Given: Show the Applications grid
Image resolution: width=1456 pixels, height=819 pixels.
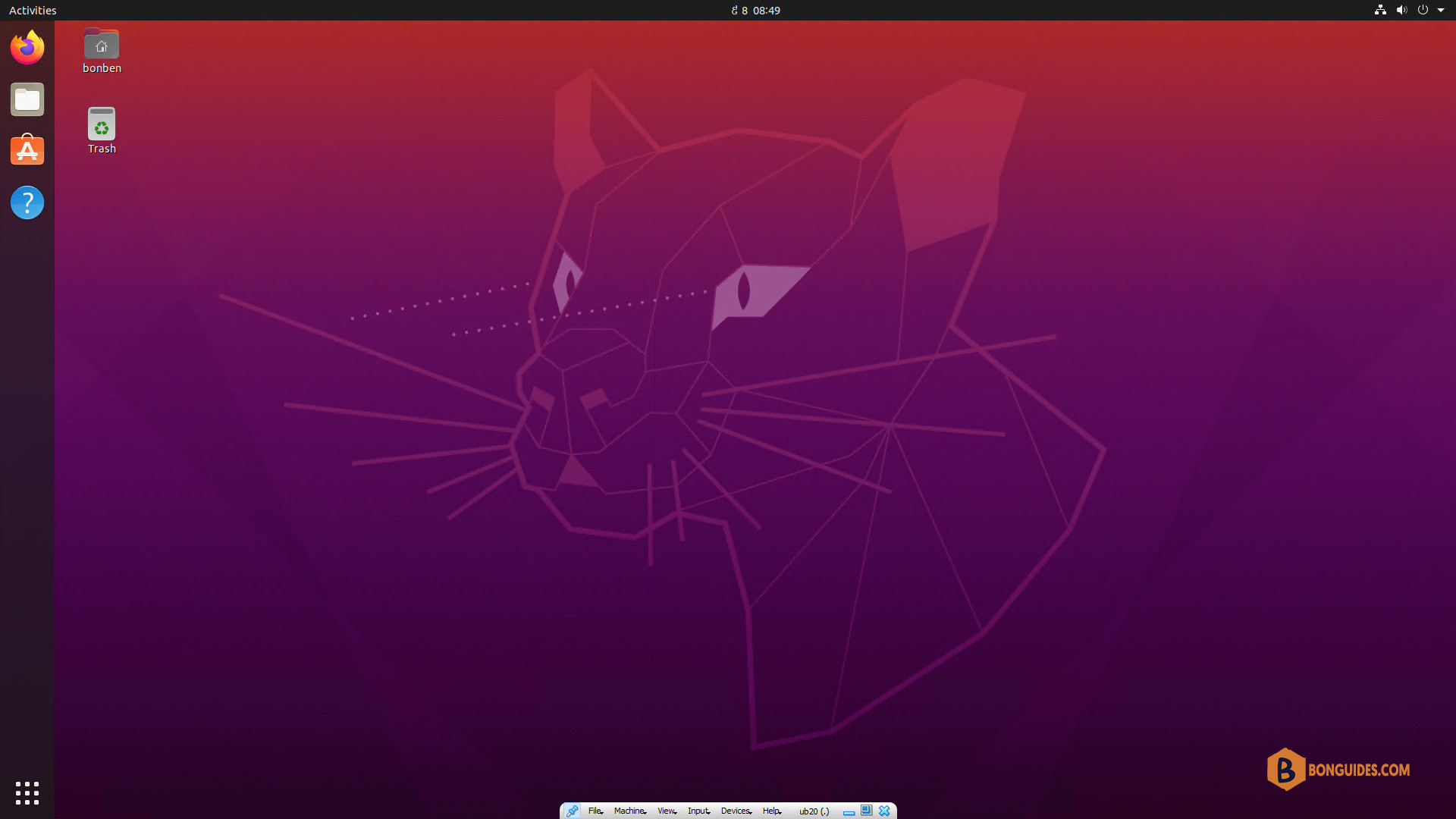Looking at the screenshot, I should [27, 793].
